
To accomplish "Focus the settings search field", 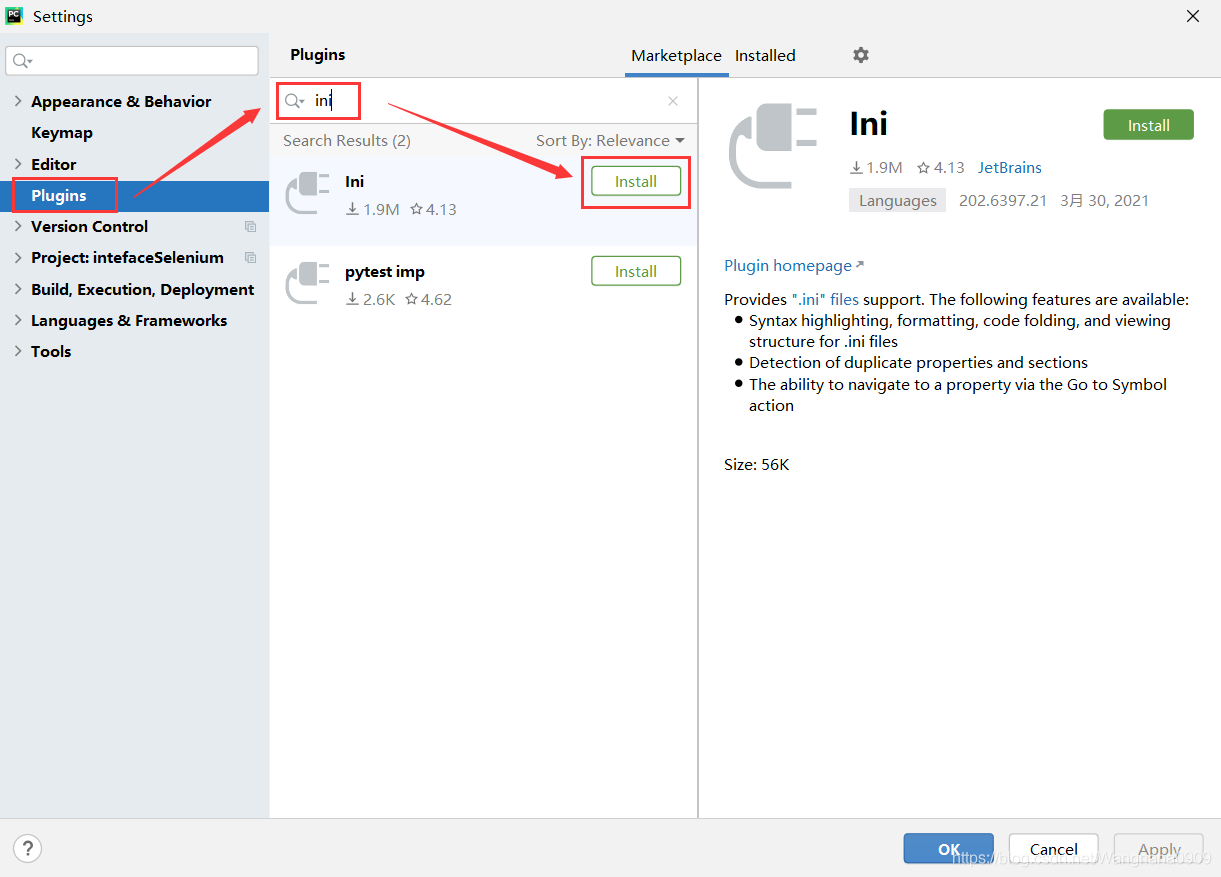I will [x=132, y=61].
